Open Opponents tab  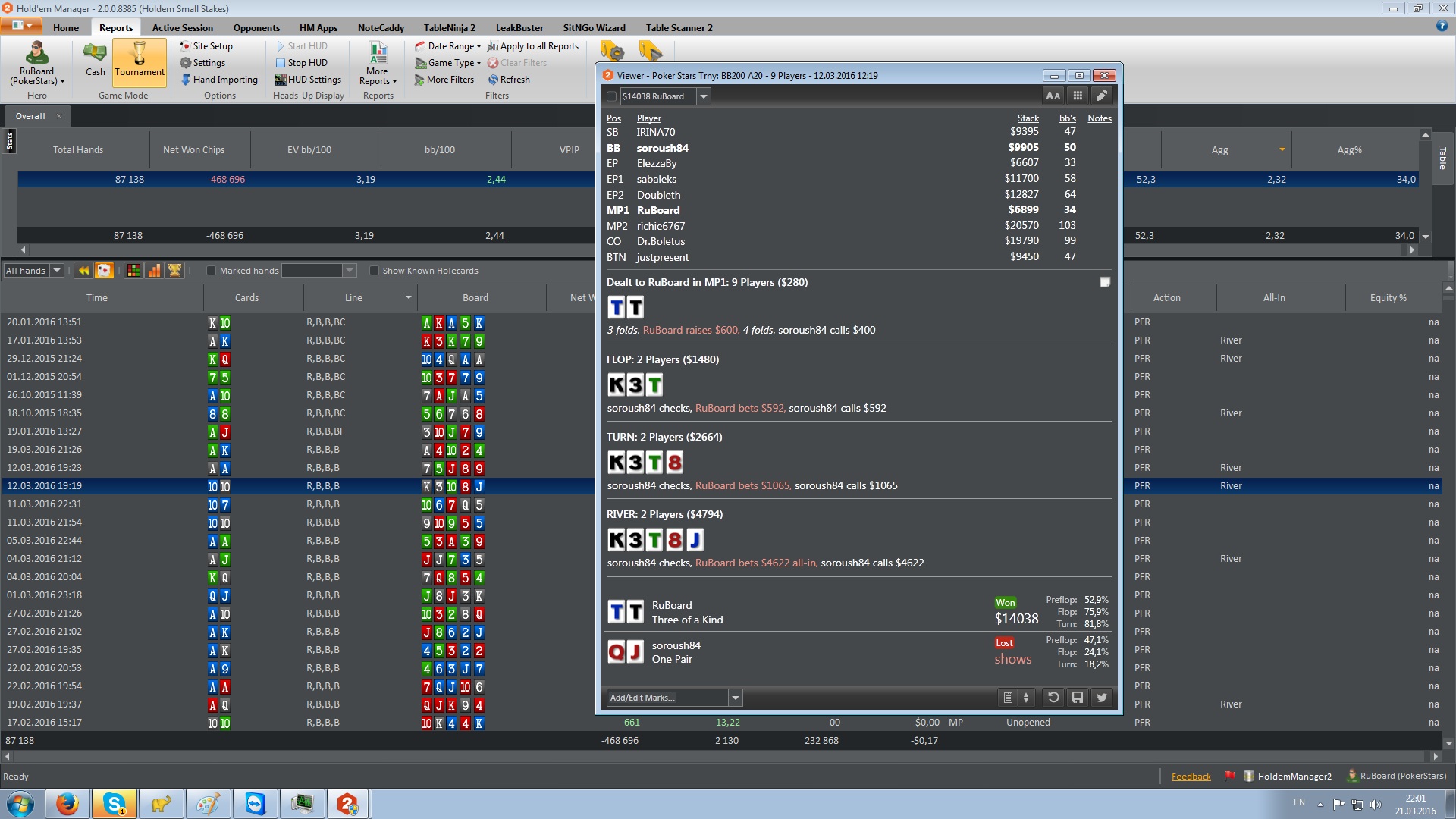[256, 28]
